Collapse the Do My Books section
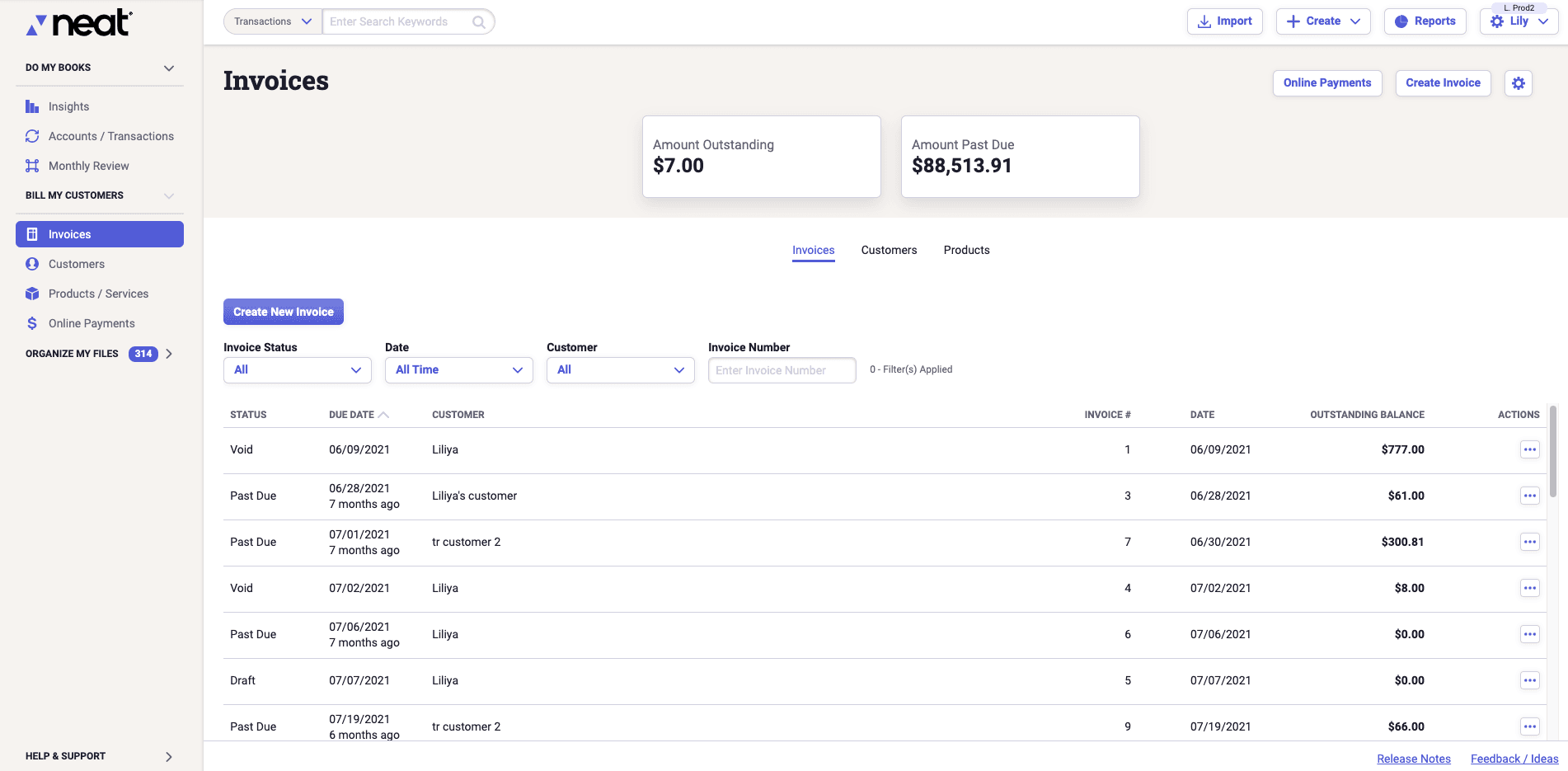This screenshot has width=1568, height=771. point(169,68)
